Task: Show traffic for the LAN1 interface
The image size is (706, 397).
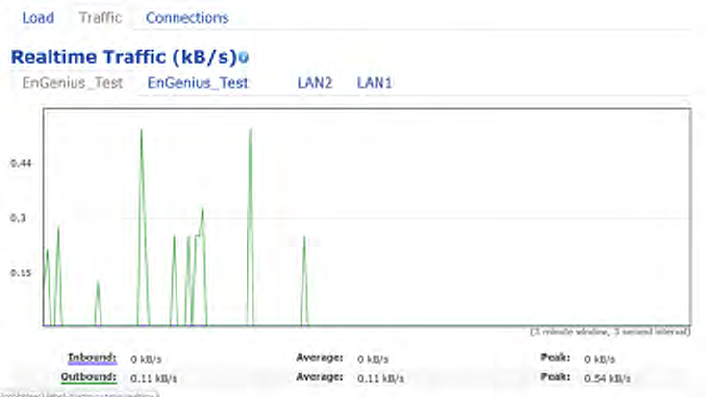Action: (x=374, y=83)
